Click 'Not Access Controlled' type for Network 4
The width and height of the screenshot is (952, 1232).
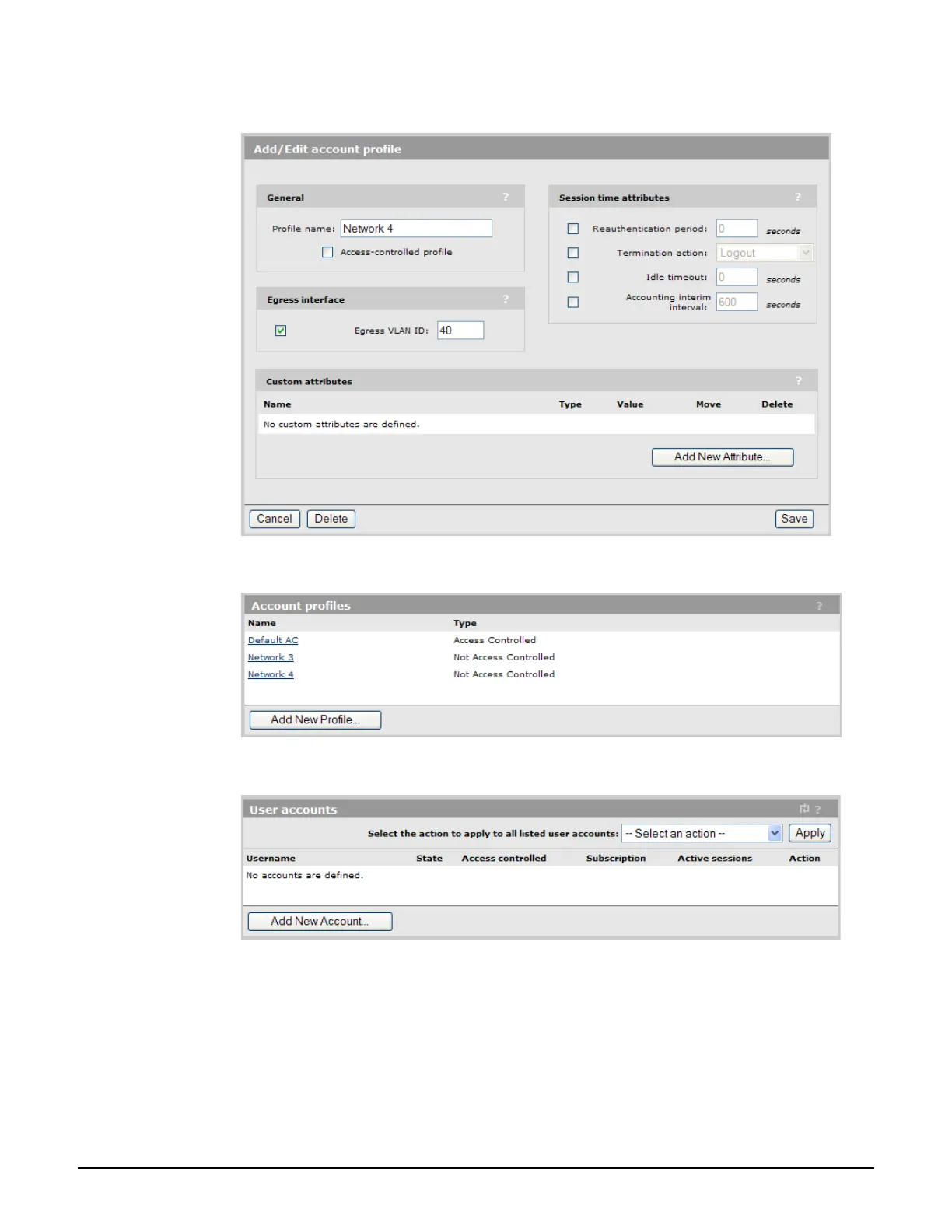coord(504,674)
